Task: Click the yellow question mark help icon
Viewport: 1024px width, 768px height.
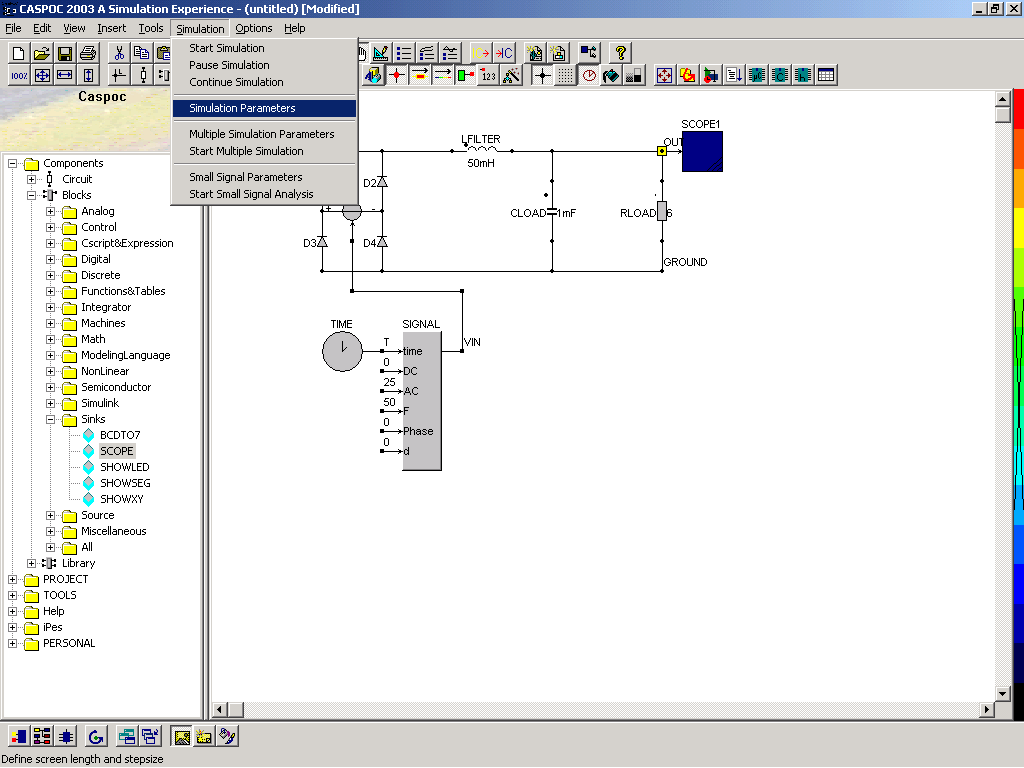Action: 620,53
